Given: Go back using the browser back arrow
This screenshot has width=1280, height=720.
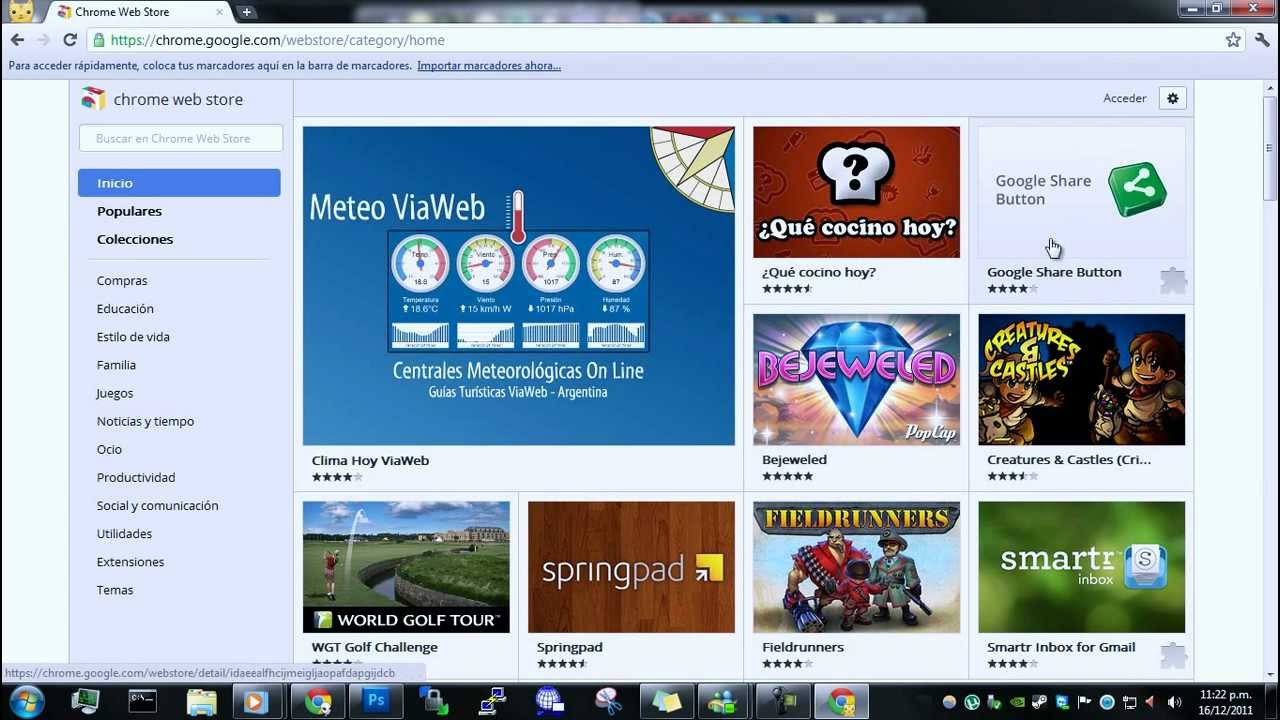Looking at the screenshot, I should pyautogui.click(x=17, y=40).
